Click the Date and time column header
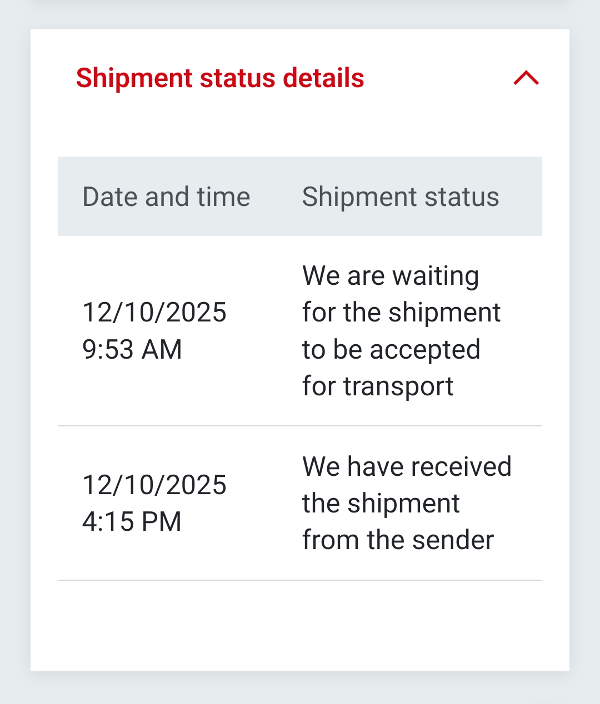Image resolution: width=600 pixels, height=704 pixels. [x=166, y=196]
